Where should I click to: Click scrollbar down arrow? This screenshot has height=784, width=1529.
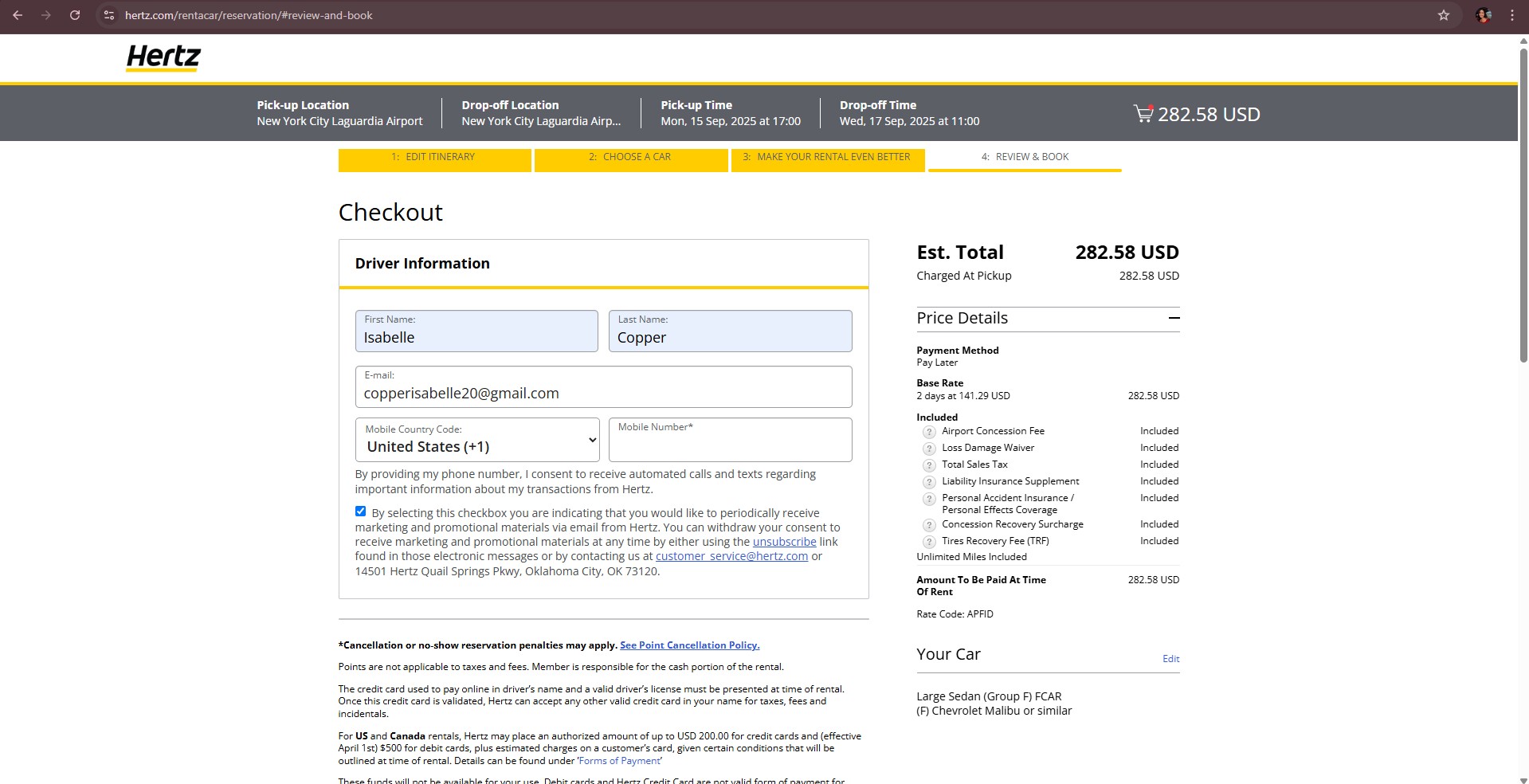(1523, 780)
